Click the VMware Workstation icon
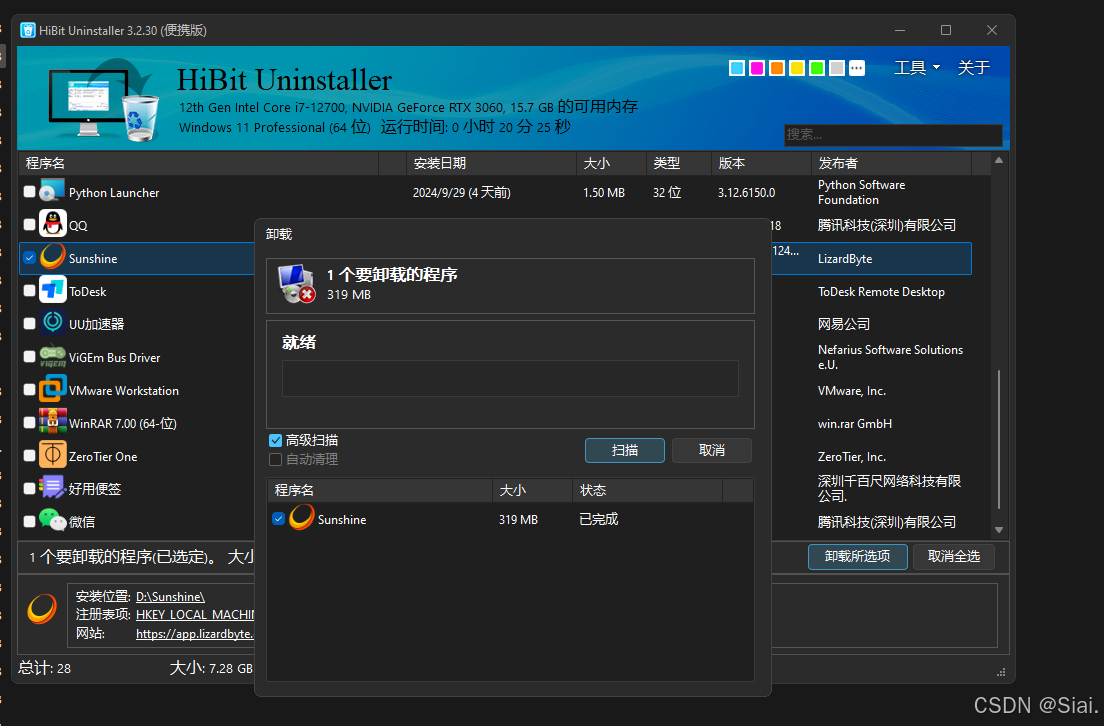1104x726 pixels. [52, 389]
